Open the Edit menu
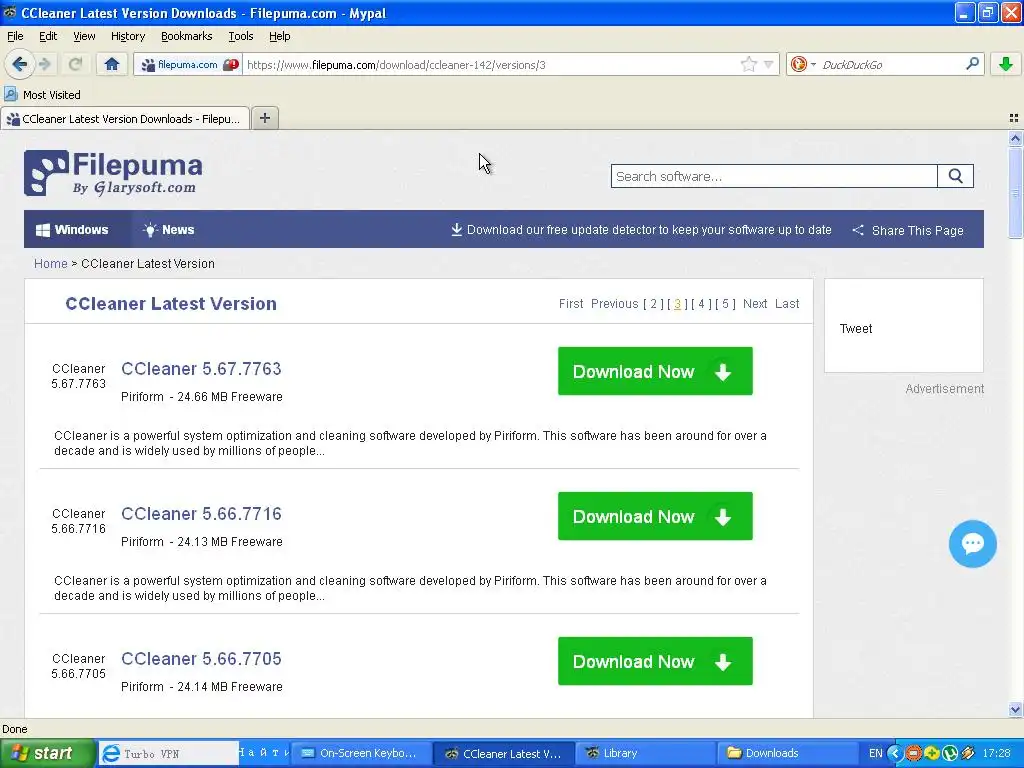 (x=48, y=36)
